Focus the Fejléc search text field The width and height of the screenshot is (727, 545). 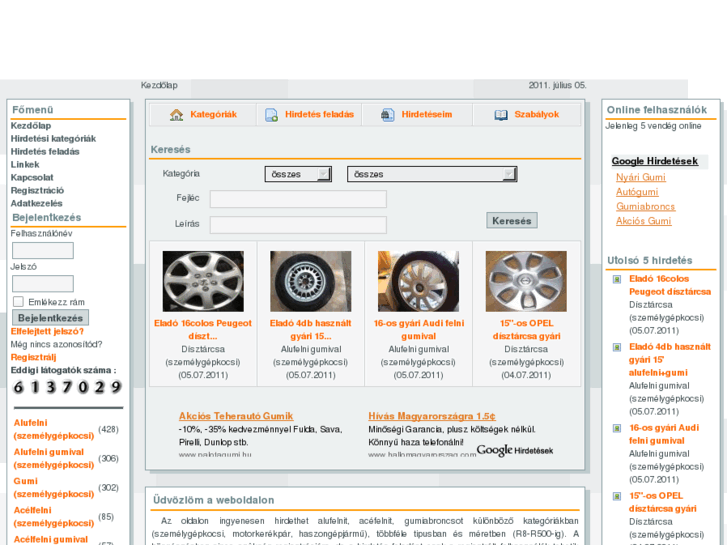click(298, 199)
